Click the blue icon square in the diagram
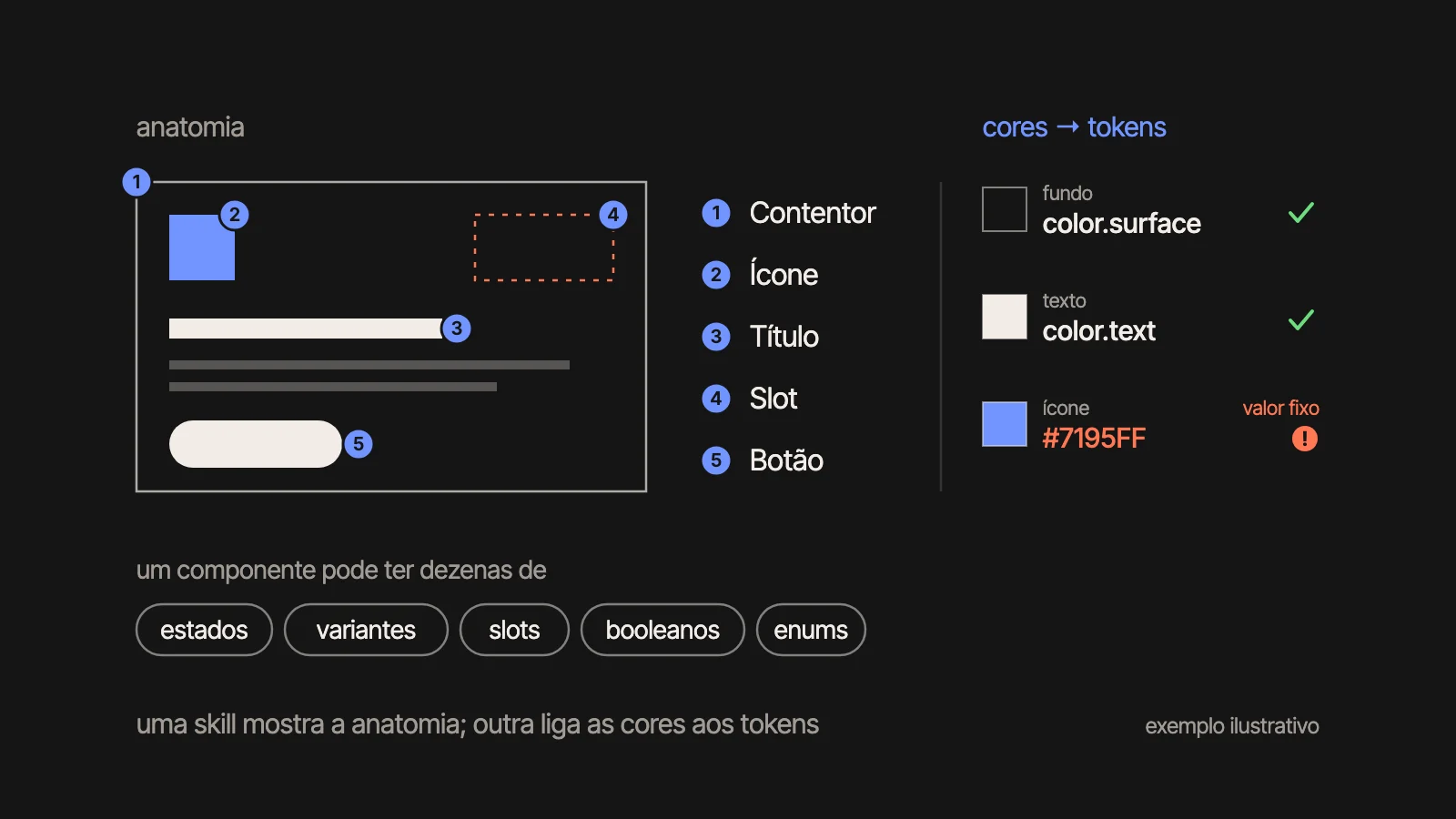The height and width of the screenshot is (819, 1456). [202, 248]
